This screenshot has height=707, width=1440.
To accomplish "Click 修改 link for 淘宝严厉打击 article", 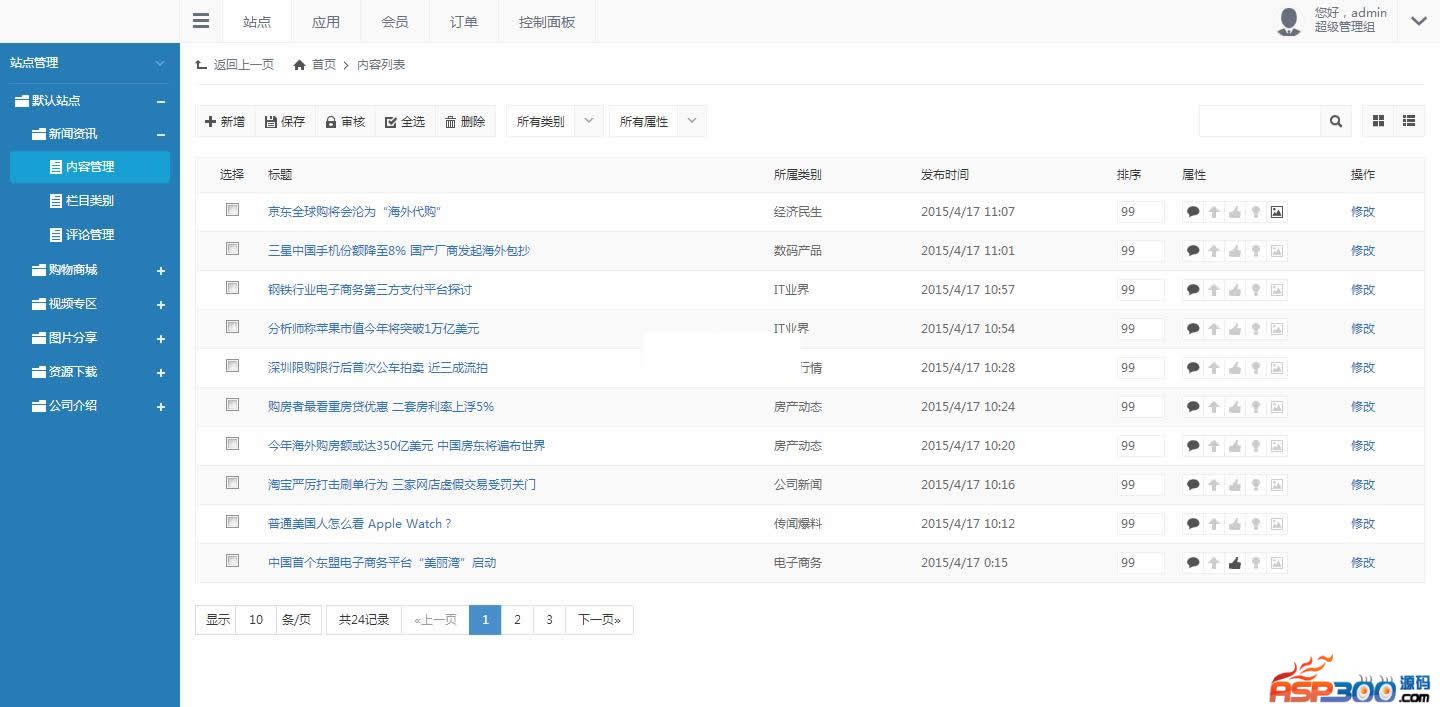I will coord(1363,485).
